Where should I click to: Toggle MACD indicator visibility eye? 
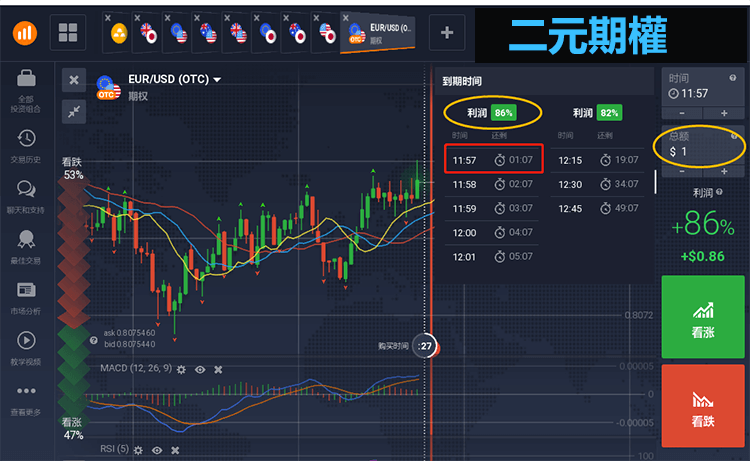[200, 369]
